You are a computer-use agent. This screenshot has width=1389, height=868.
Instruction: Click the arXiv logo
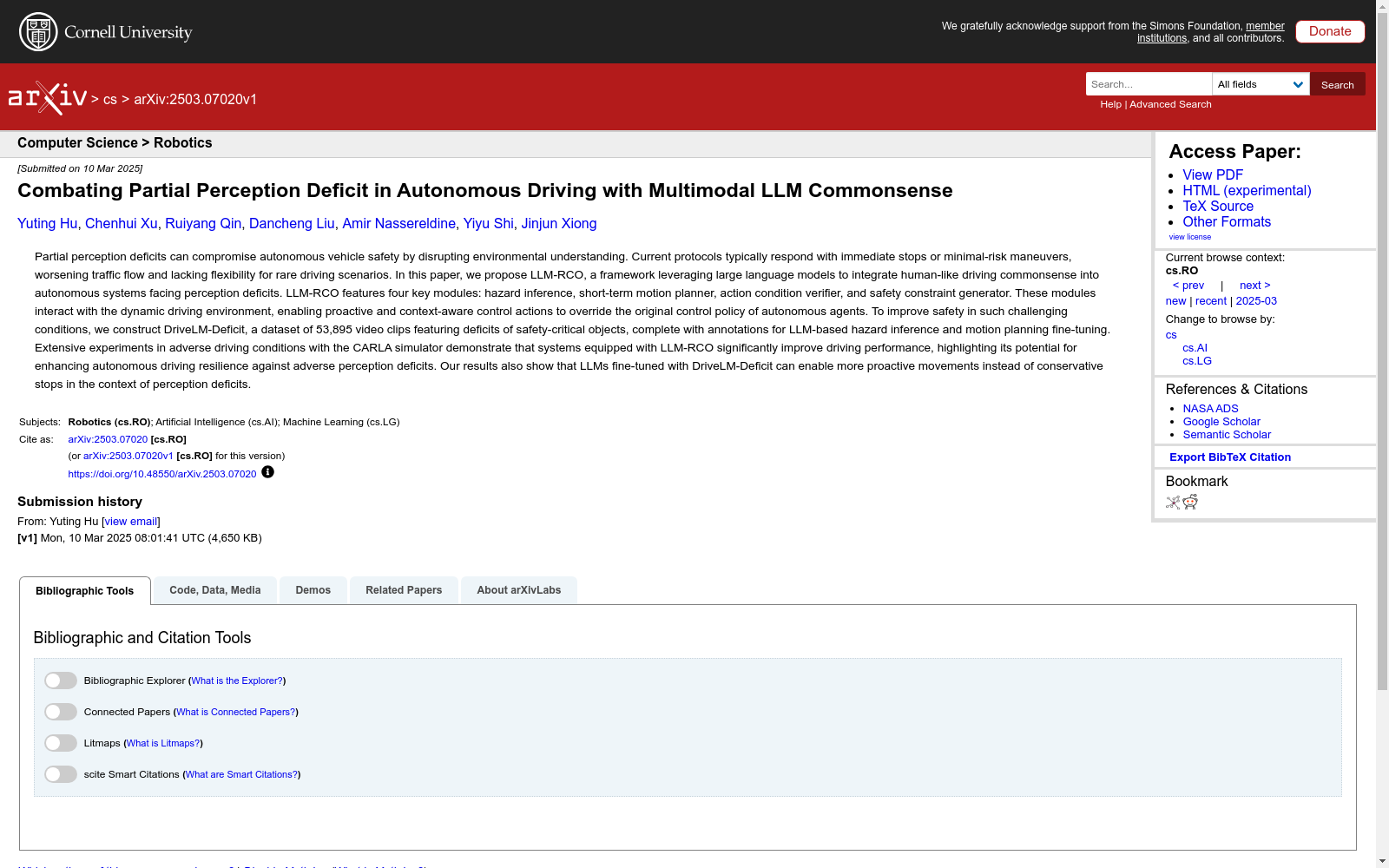[x=48, y=98]
